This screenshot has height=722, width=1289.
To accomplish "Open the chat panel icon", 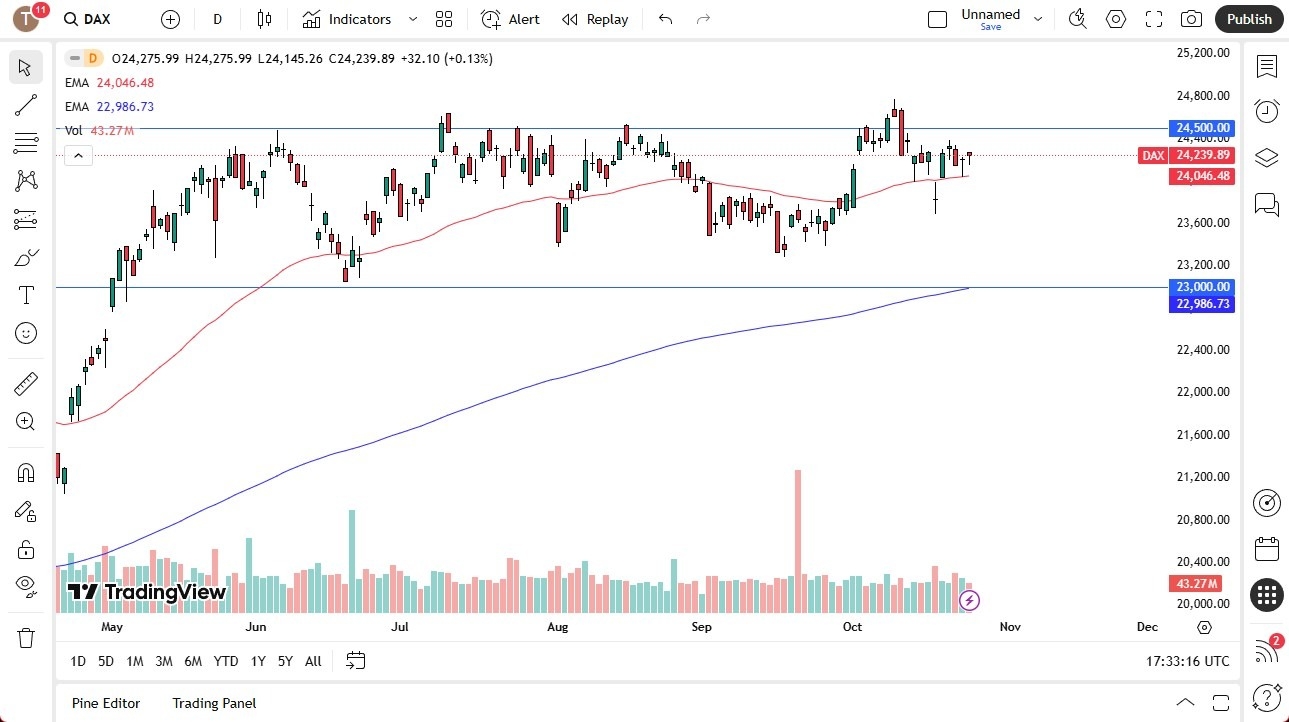I will [1267, 205].
